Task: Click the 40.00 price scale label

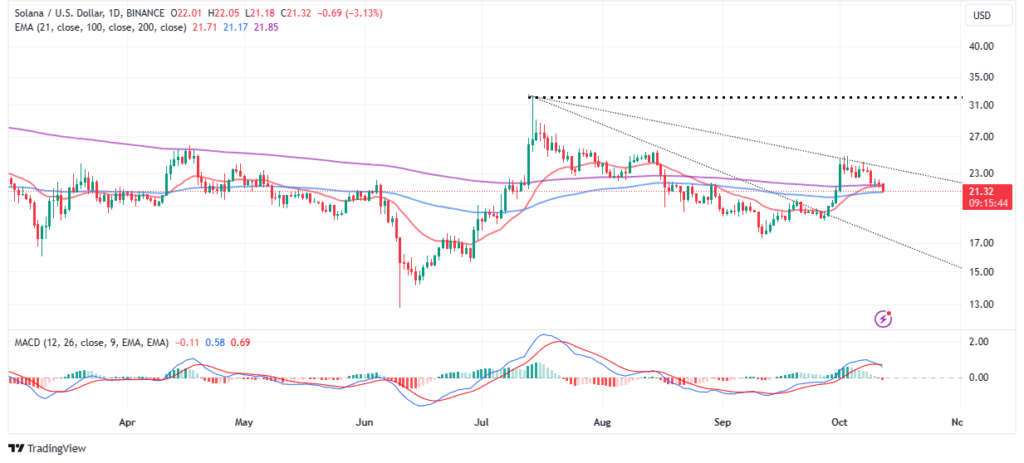Action: click(983, 46)
